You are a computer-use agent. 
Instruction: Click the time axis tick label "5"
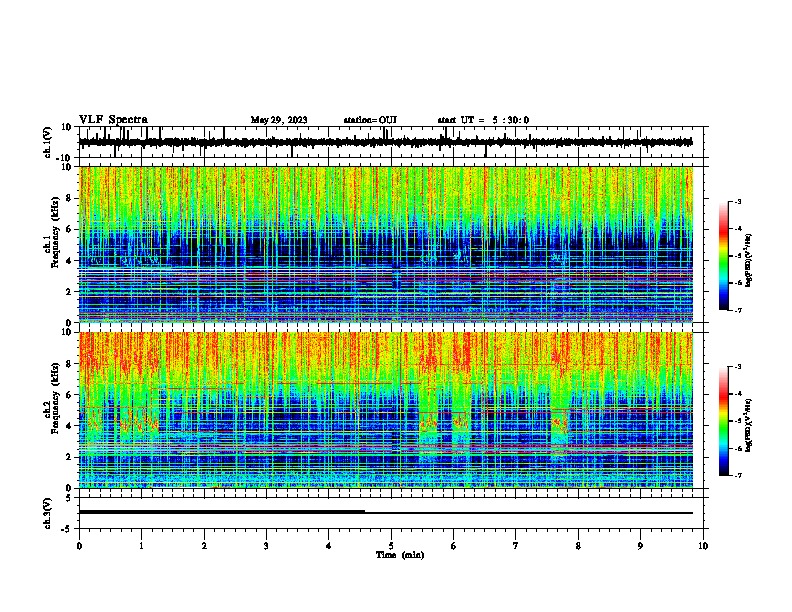(x=391, y=546)
